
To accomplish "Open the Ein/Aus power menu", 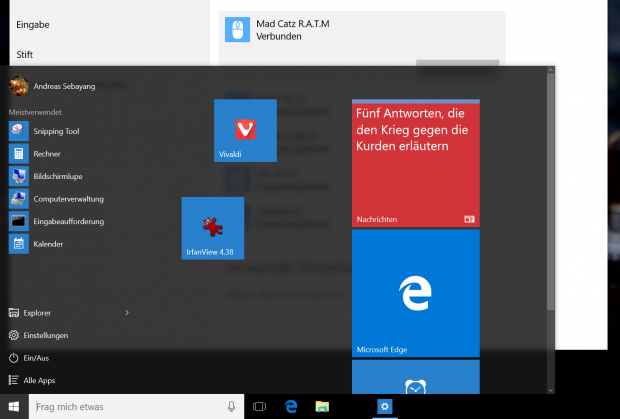I will [29, 358].
